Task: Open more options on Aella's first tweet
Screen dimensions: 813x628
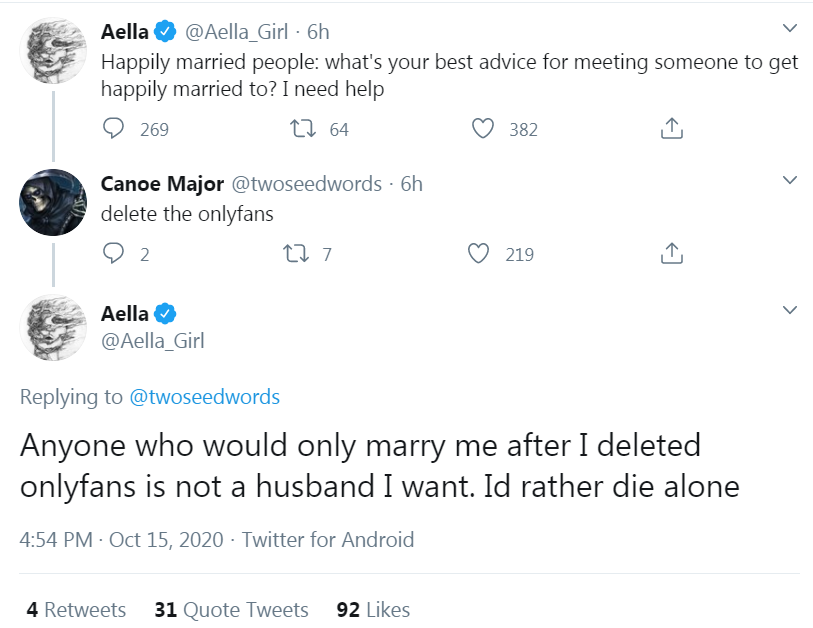Action: (789, 28)
